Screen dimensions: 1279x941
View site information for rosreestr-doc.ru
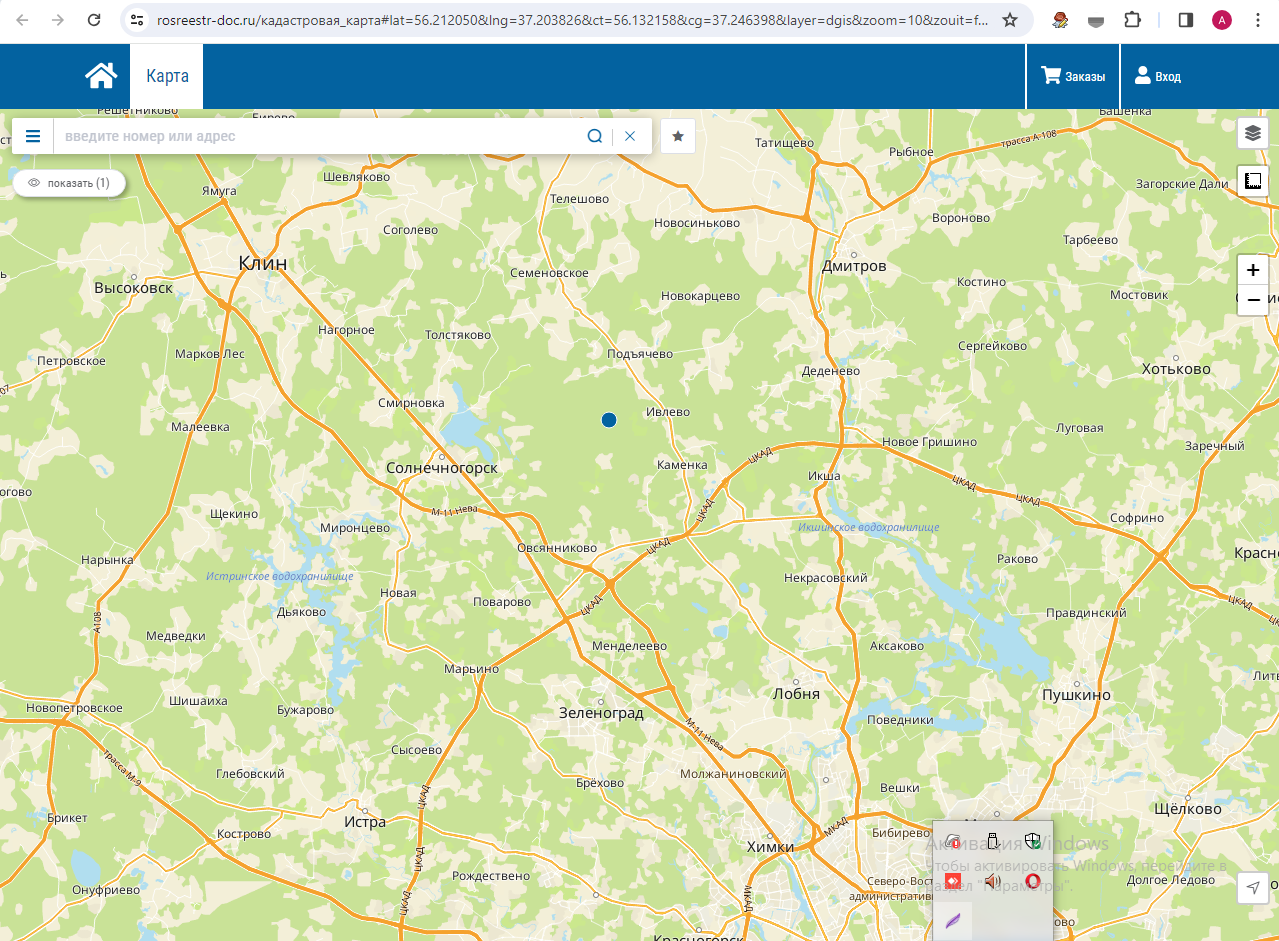pyautogui.click(x=138, y=20)
